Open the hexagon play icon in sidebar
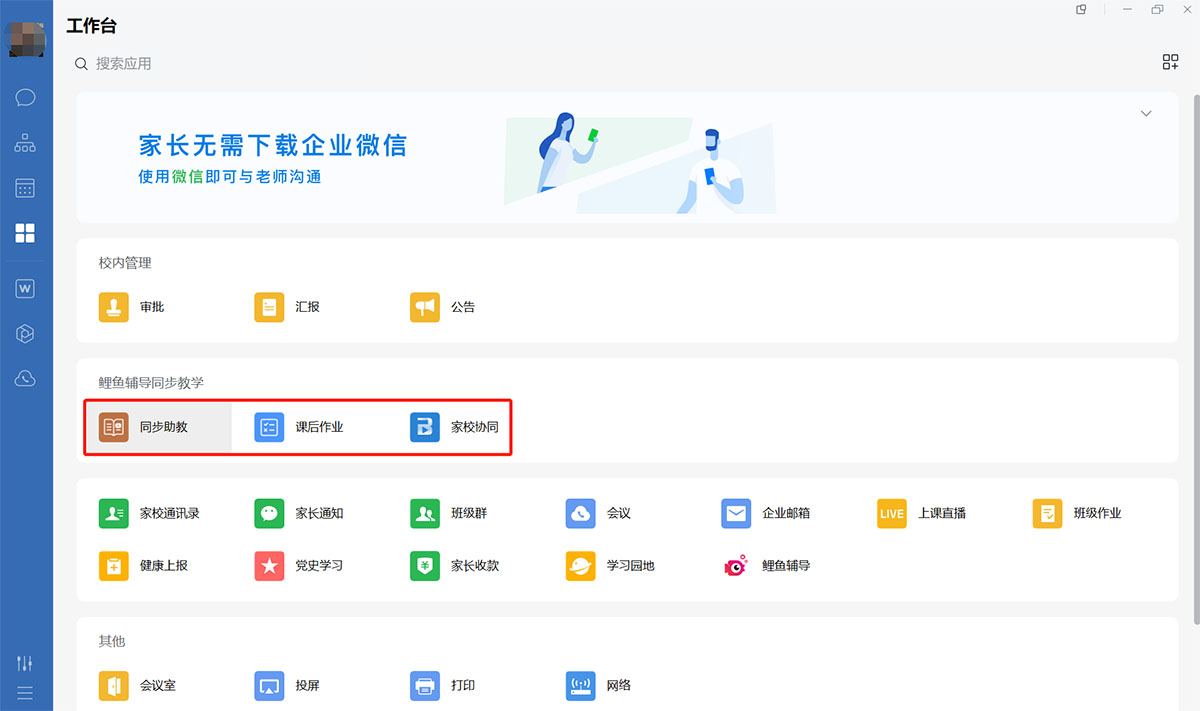The width and height of the screenshot is (1200, 711). (x=26, y=334)
